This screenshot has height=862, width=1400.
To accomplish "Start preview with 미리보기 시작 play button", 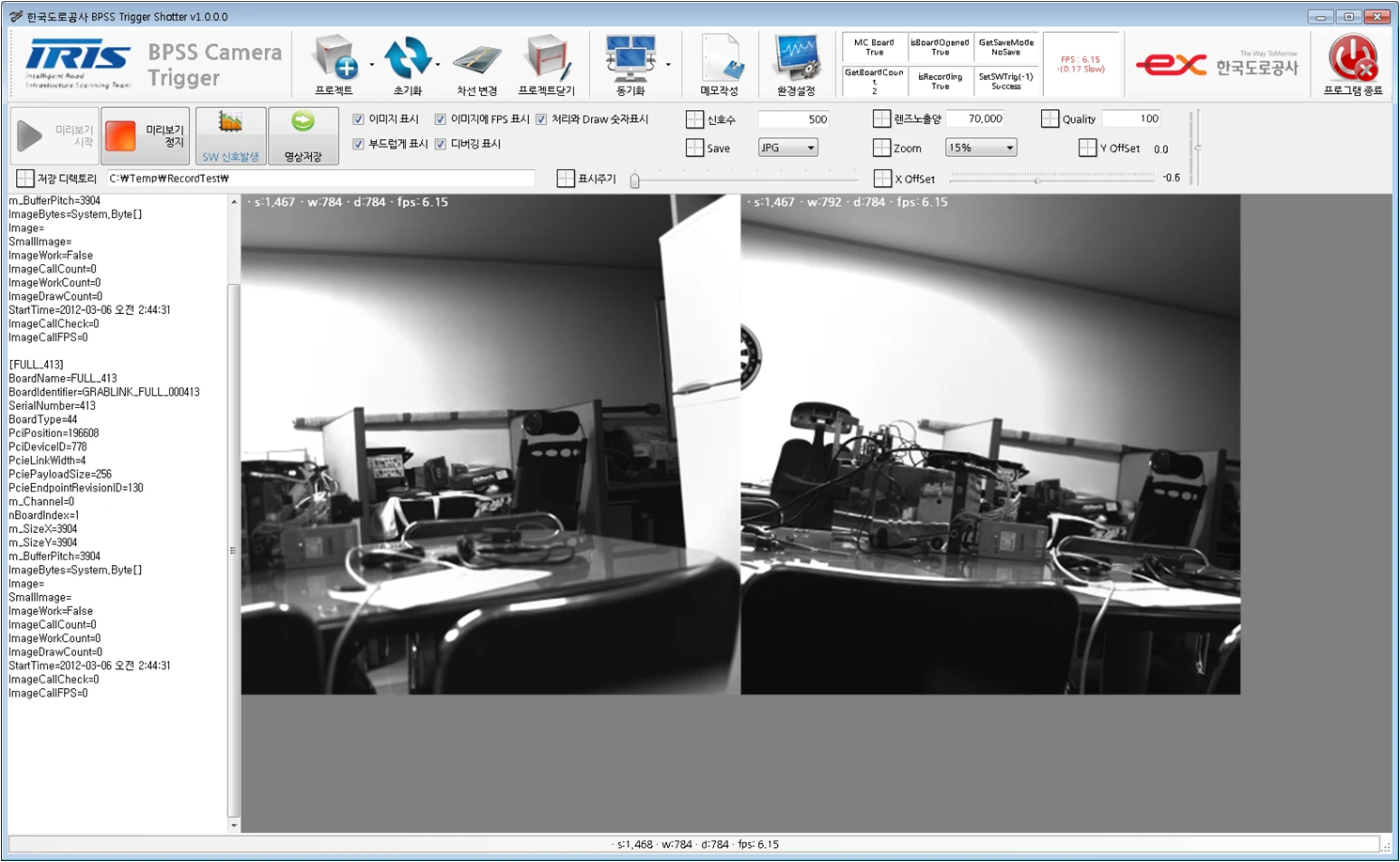I will point(54,136).
